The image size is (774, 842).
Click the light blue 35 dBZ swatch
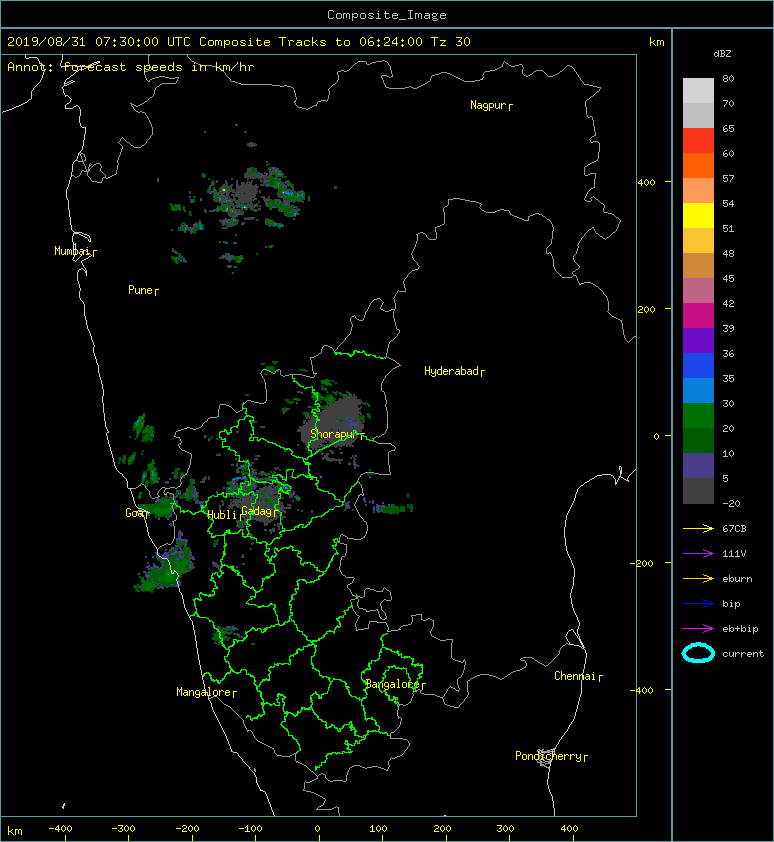coord(698,390)
